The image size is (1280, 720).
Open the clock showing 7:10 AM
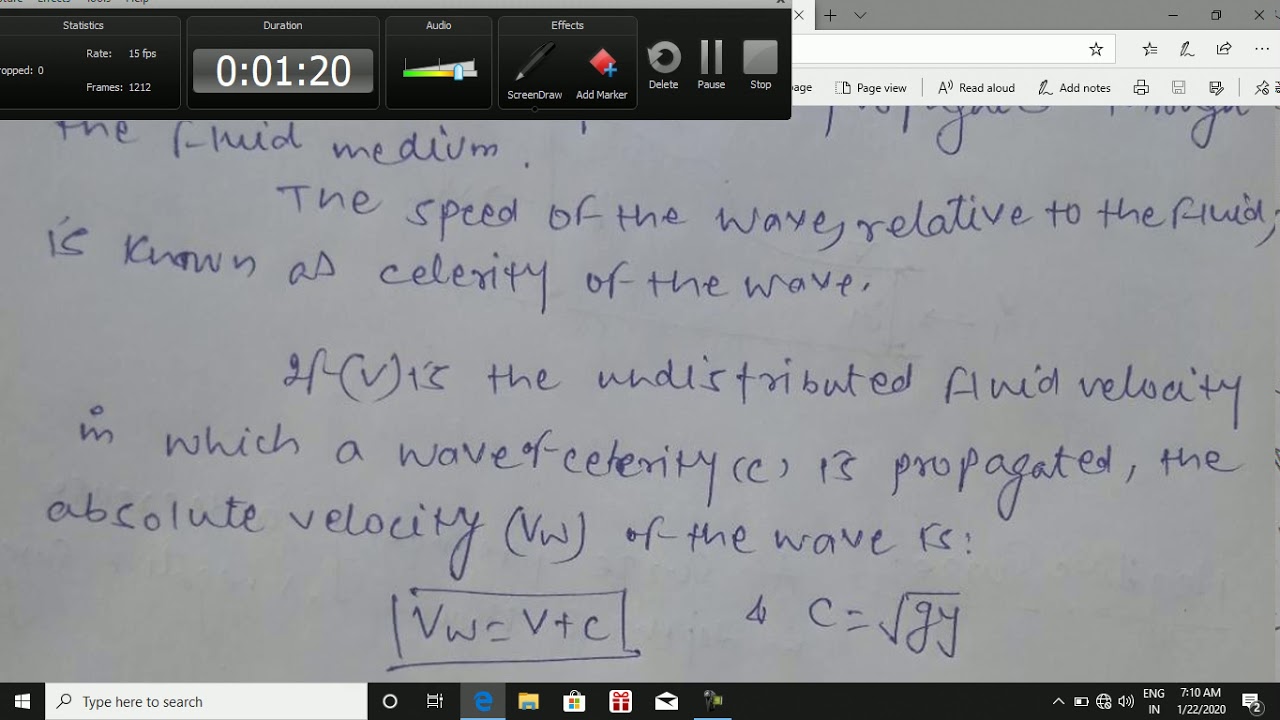tap(1201, 701)
